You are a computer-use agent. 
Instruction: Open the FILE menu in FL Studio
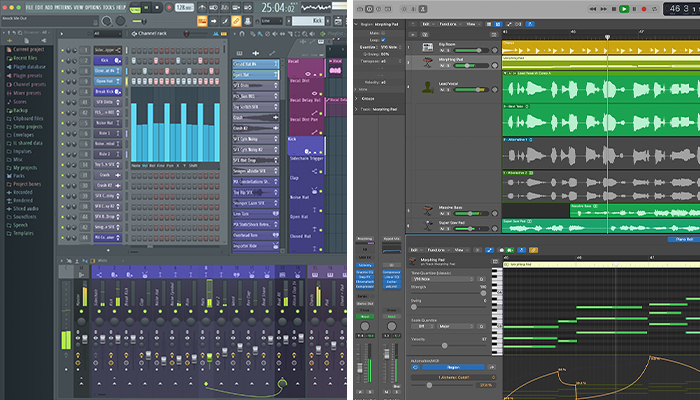[30, 7]
